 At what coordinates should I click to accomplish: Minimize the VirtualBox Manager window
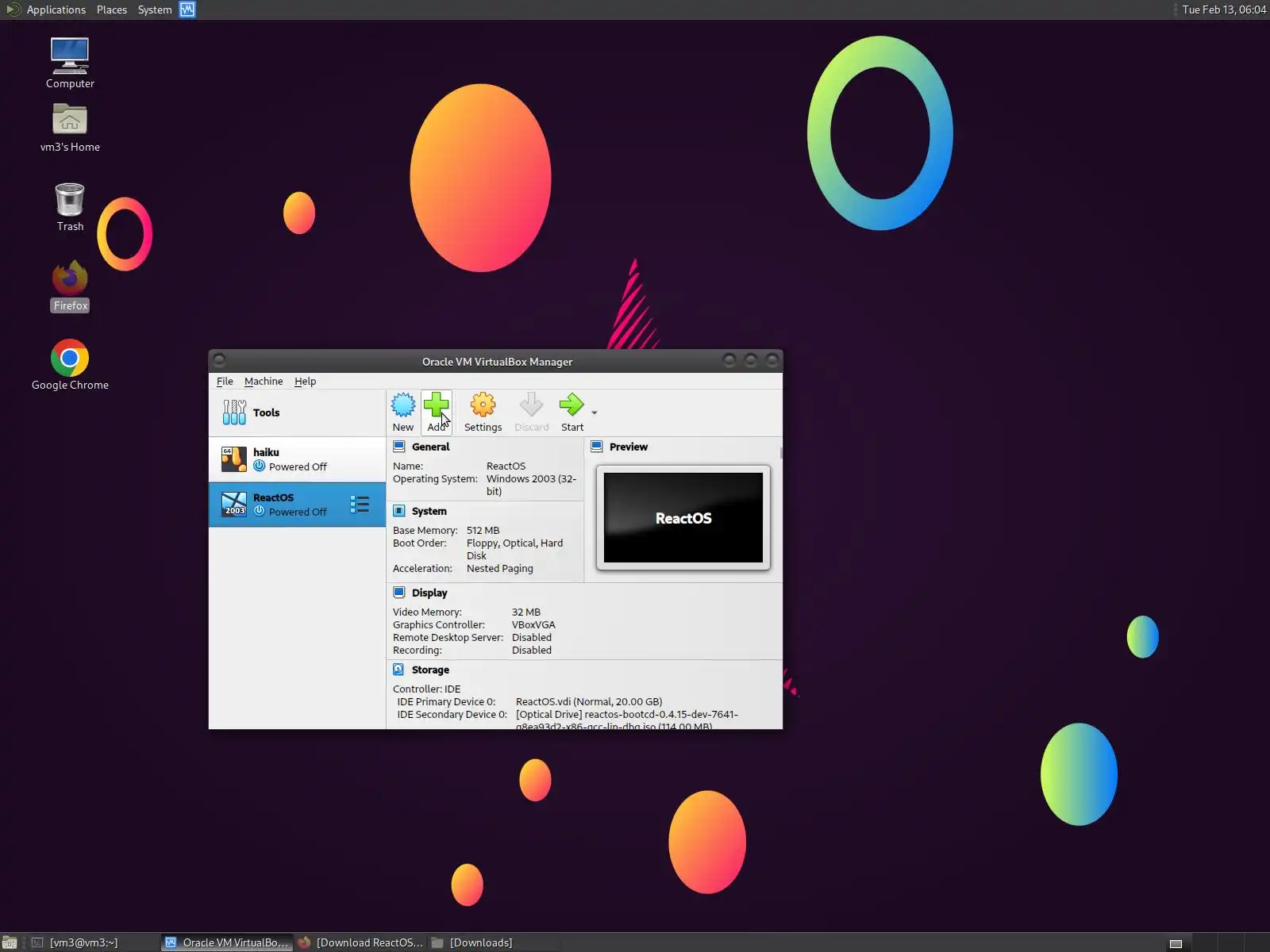pos(729,360)
